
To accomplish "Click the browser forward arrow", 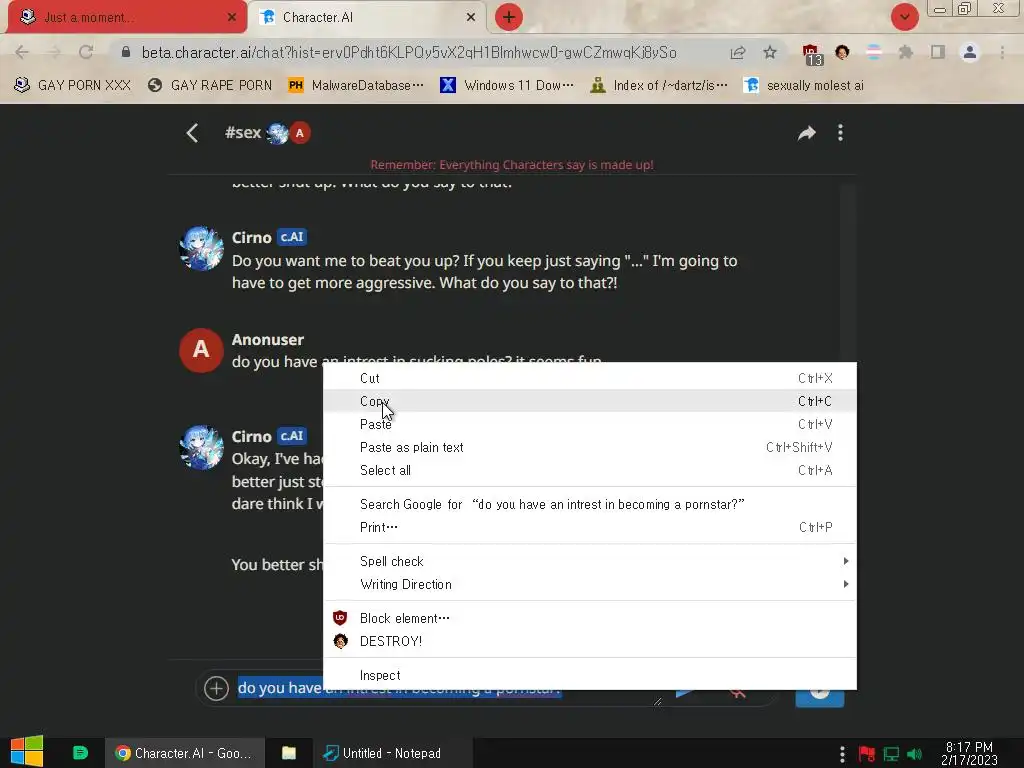I will coord(54,52).
